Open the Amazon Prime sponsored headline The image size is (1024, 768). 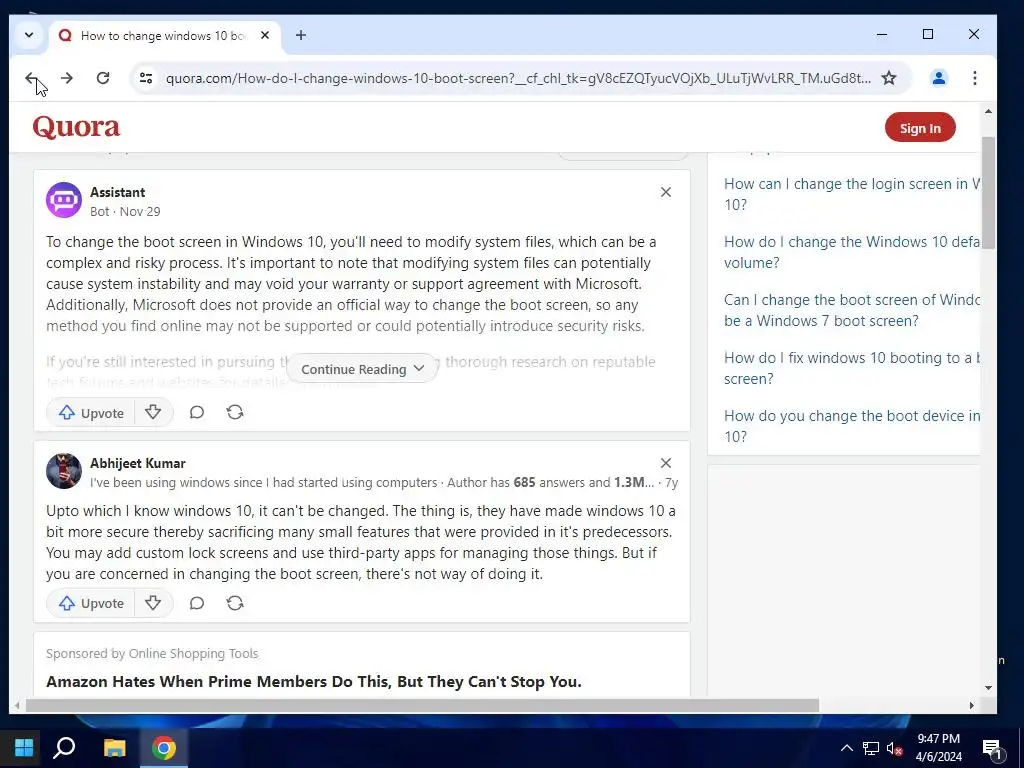tap(313, 681)
